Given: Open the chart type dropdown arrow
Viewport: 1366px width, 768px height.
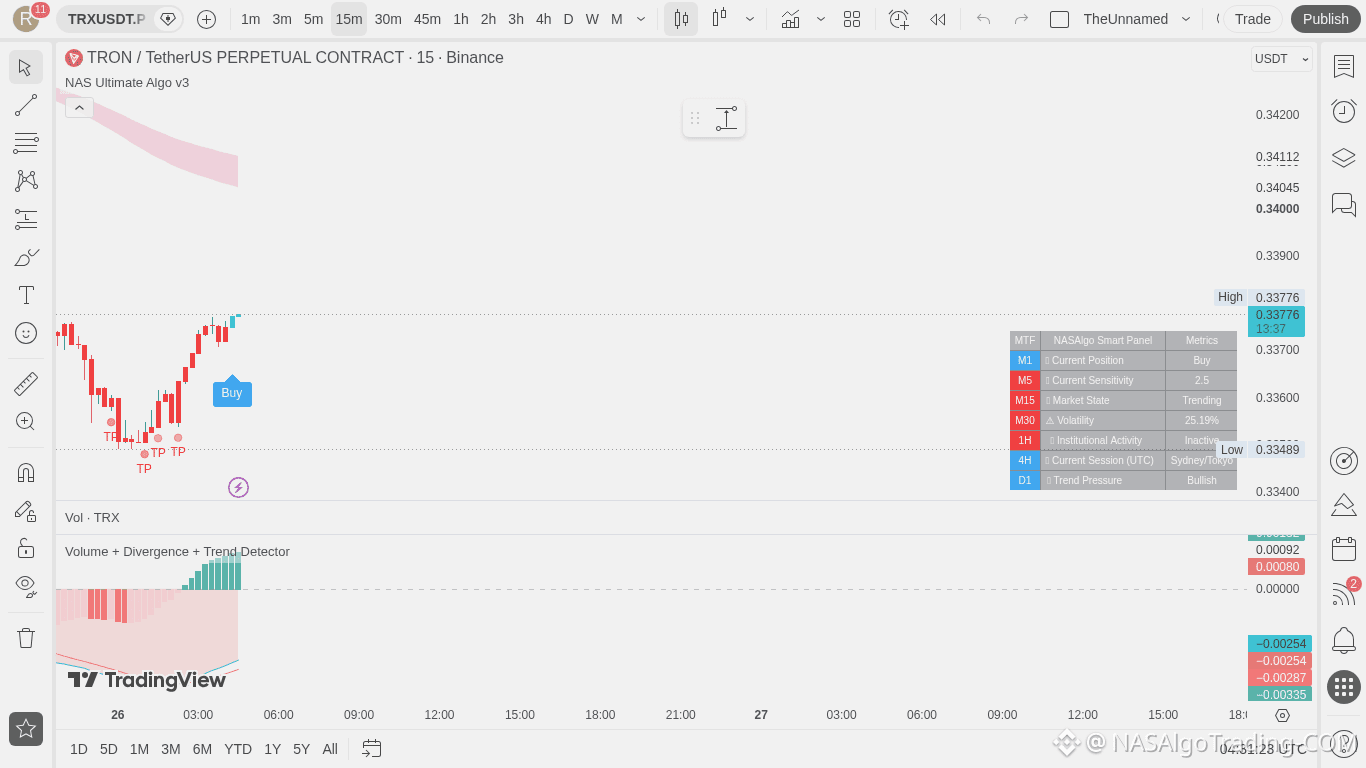Looking at the screenshot, I should click(x=750, y=19).
